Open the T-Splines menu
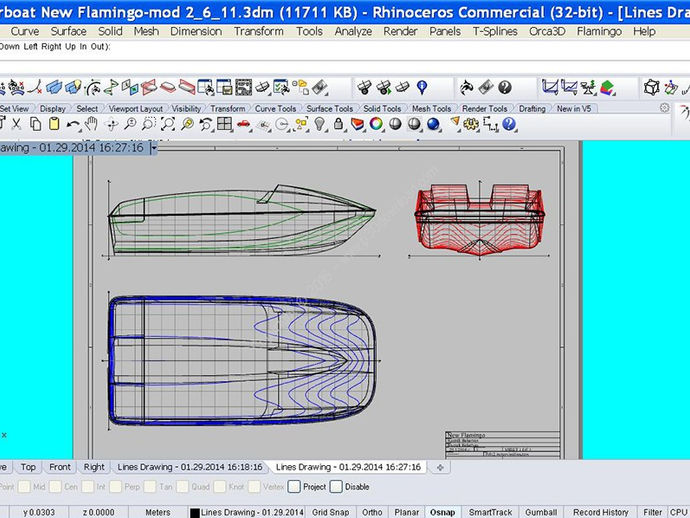This screenshot has width=690, height=518. (x=495, y=31)
